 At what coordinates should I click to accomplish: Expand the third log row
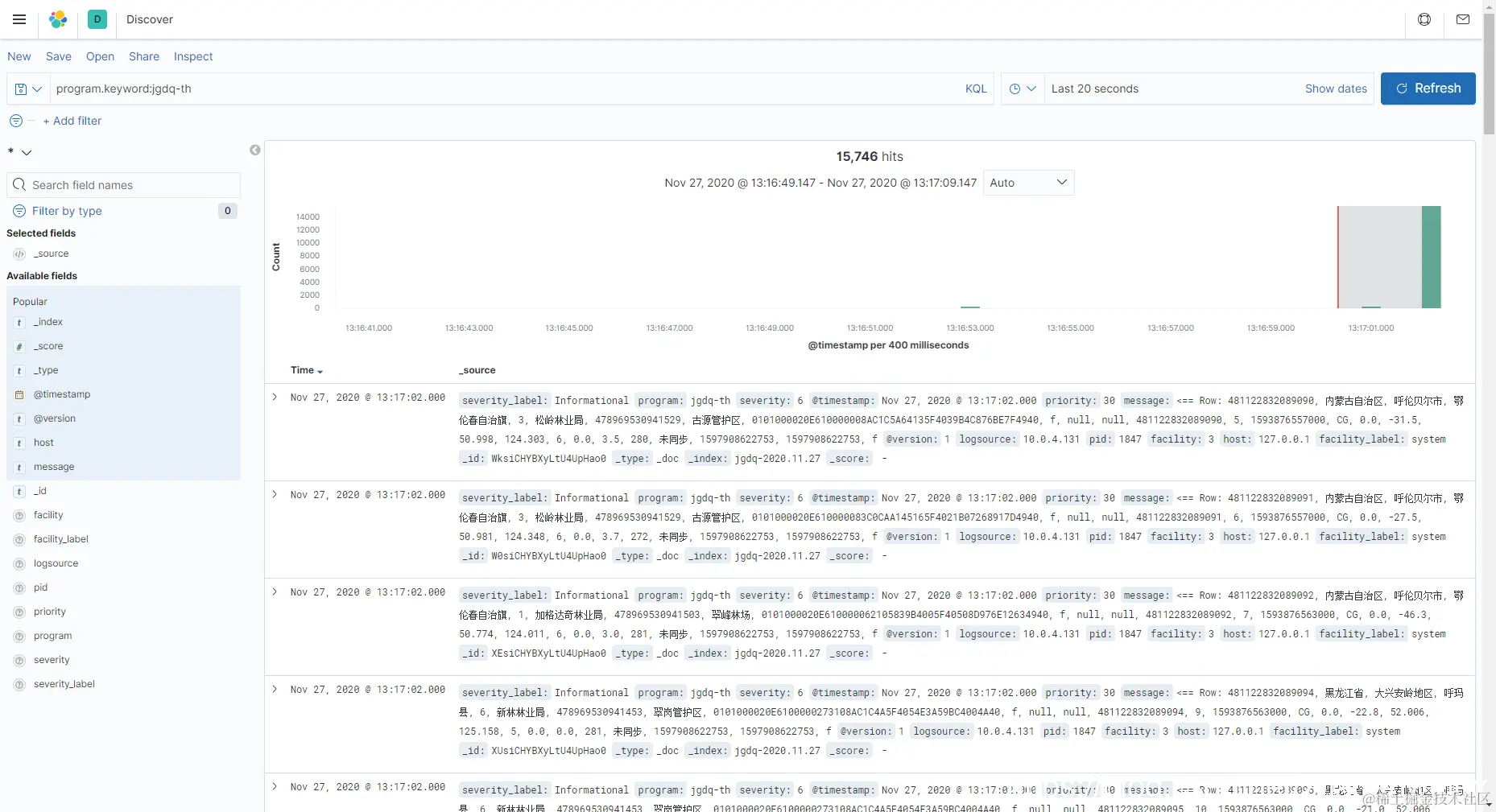click(275, 591)
